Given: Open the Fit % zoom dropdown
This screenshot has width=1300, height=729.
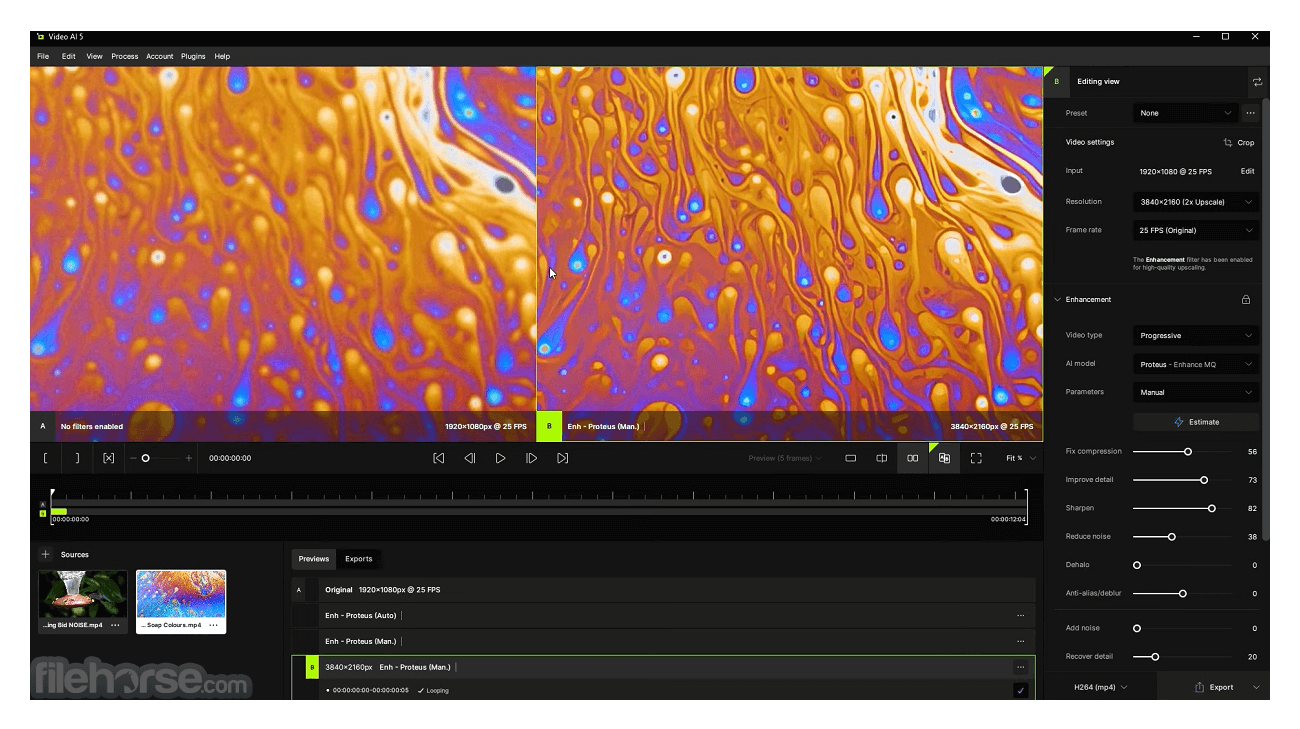Looking at the screenshot, I should [1021, 458].
